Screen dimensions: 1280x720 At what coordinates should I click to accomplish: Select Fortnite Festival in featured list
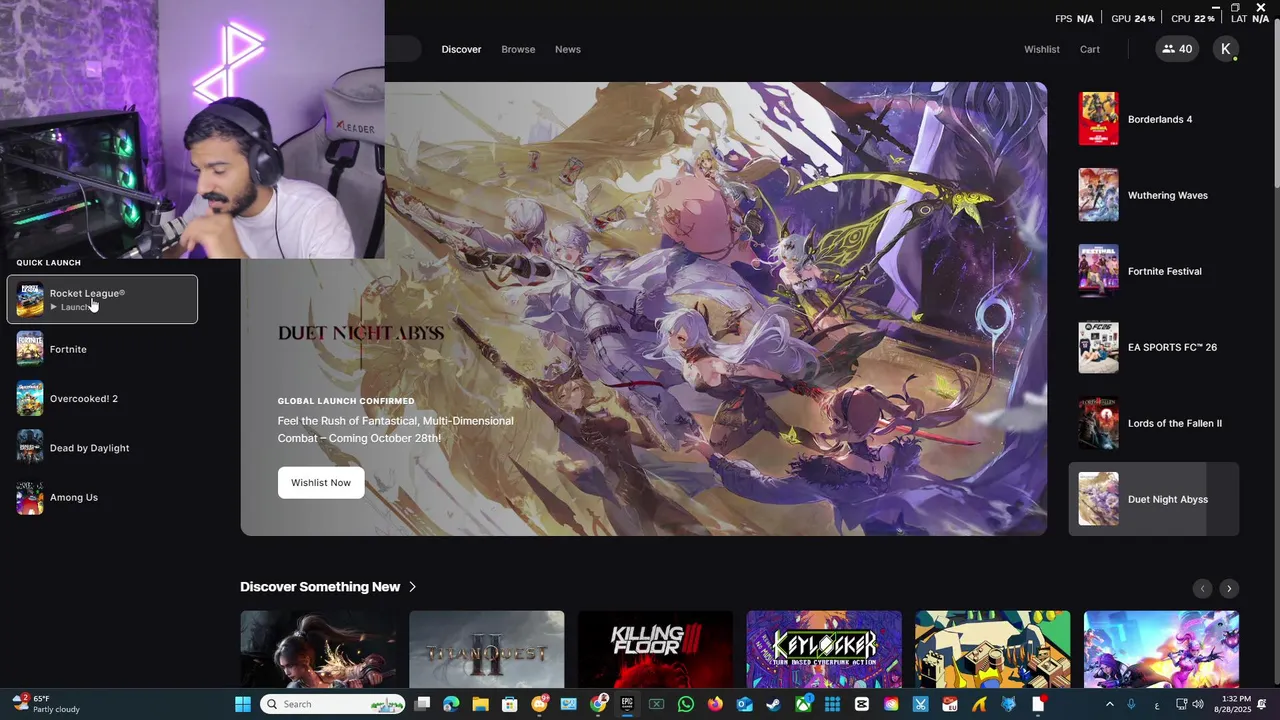tap(1154, 271)
